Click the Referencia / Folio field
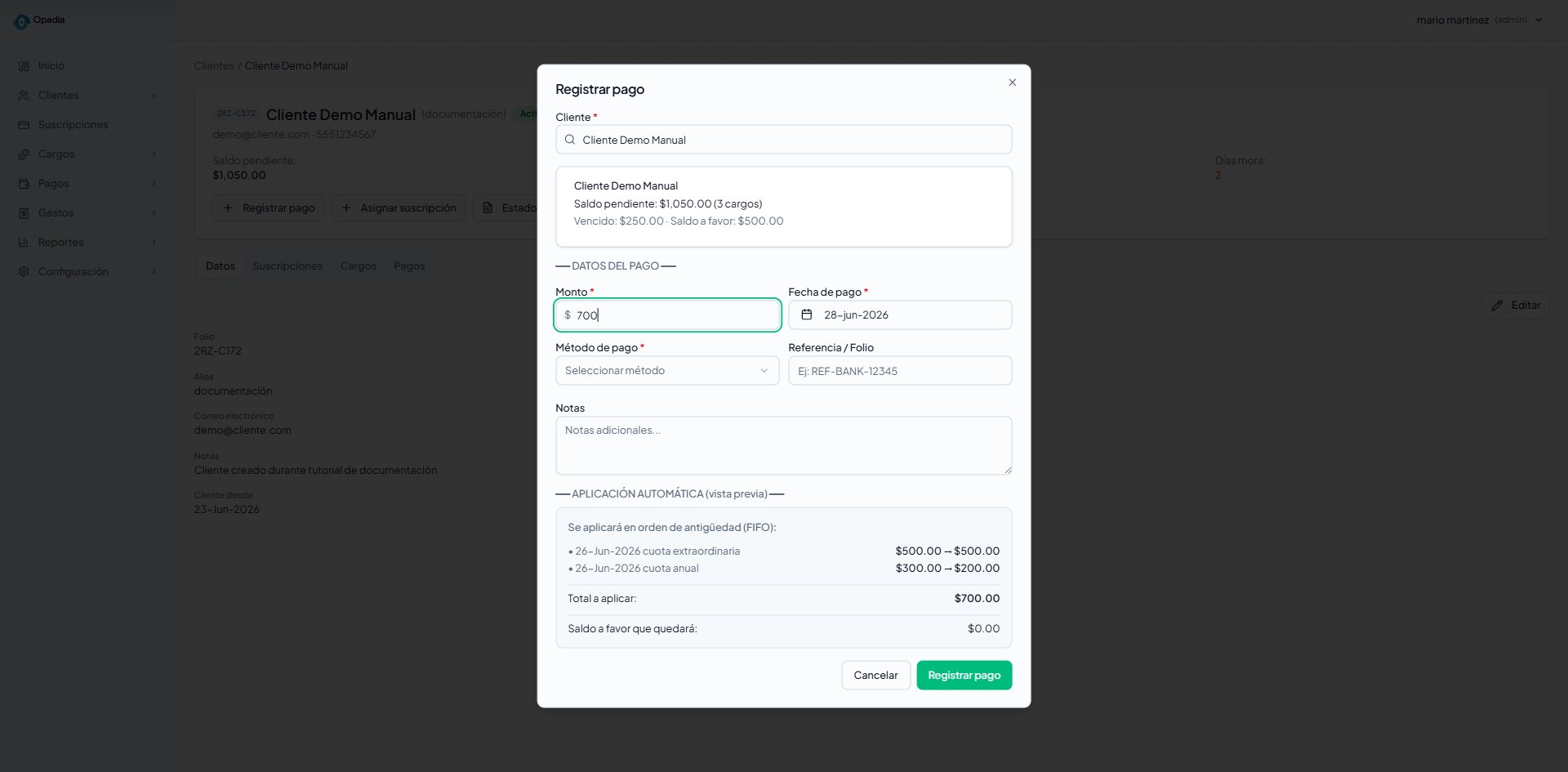This screenshot has height=772, width=1568. (900, 371)
